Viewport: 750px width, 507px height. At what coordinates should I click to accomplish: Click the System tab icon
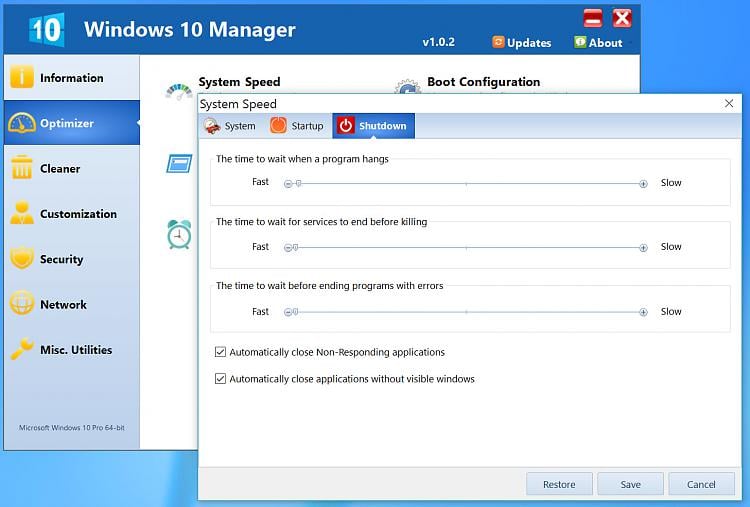211,126
